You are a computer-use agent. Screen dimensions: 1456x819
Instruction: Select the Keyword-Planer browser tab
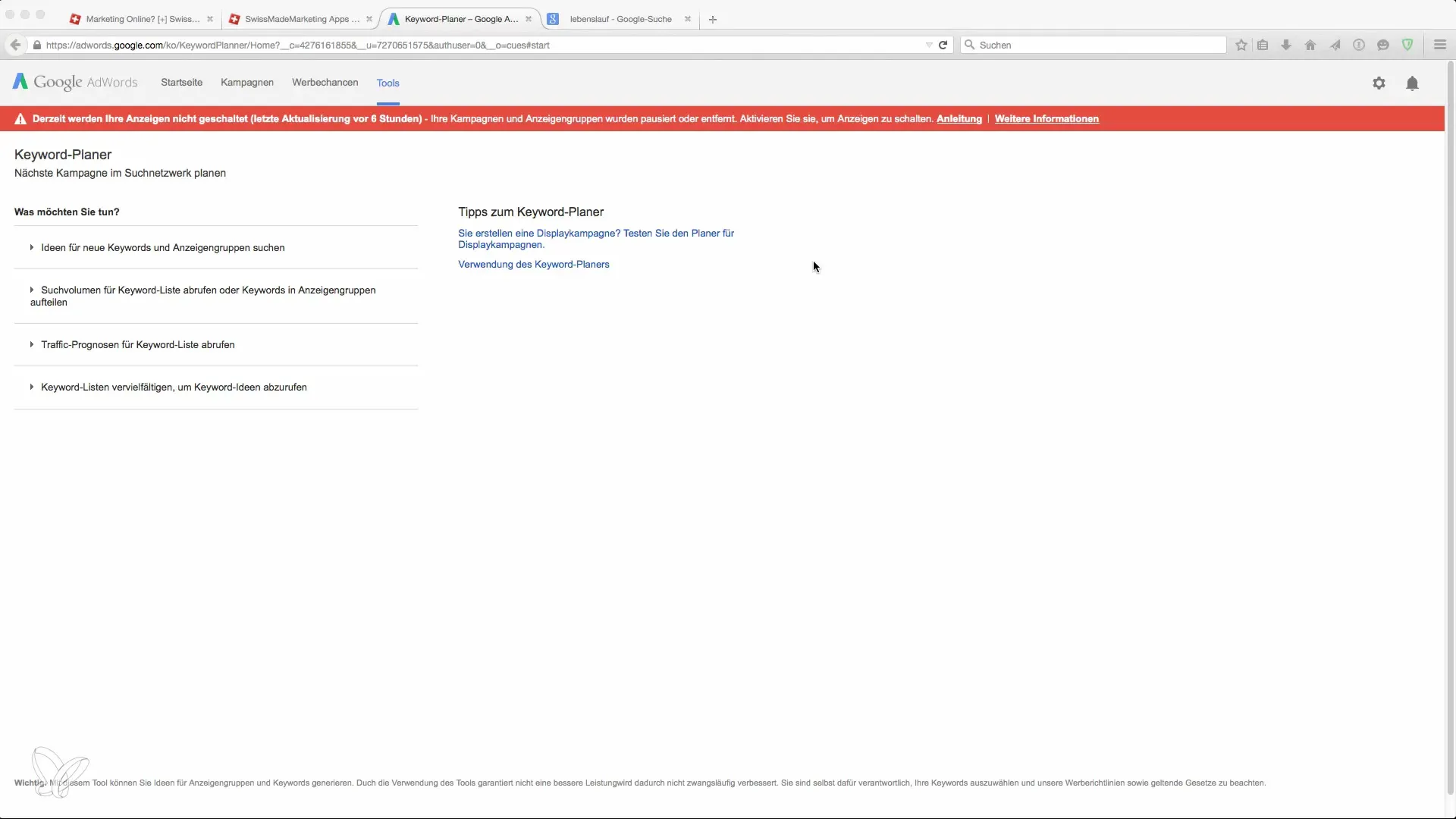tap(460, 19)
